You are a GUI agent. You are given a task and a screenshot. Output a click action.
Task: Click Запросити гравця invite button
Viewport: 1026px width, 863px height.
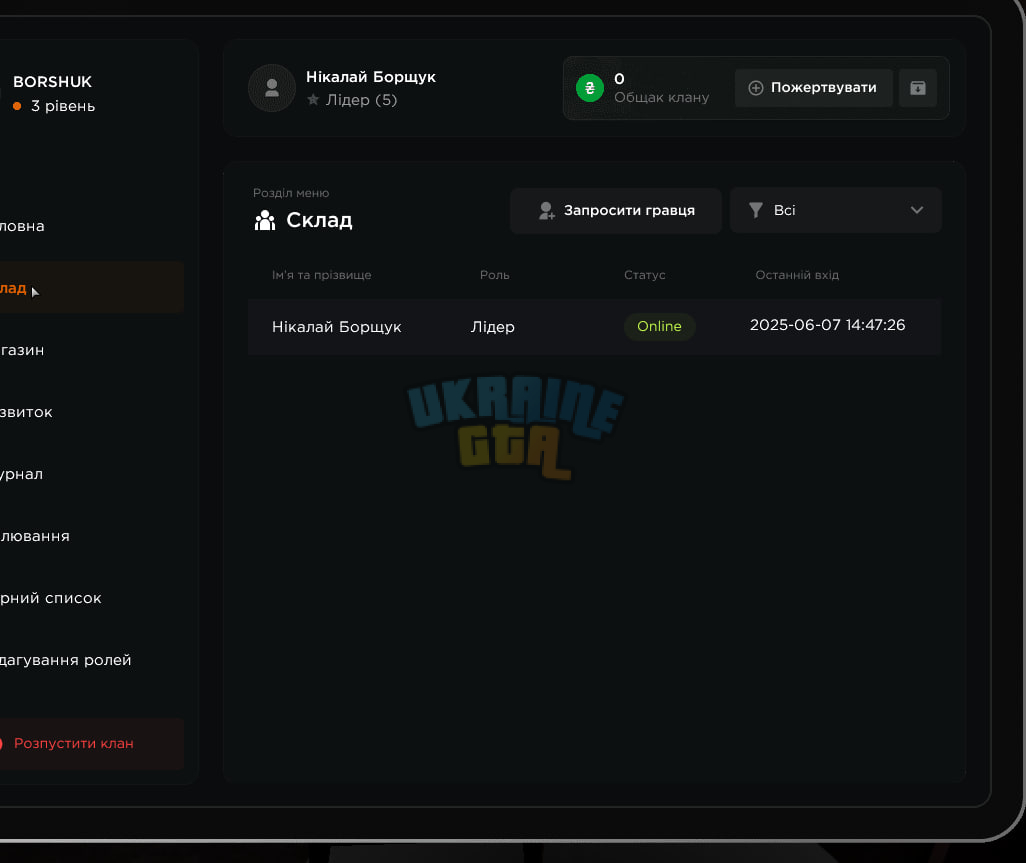pyautogui.click(x=616, y=210)
